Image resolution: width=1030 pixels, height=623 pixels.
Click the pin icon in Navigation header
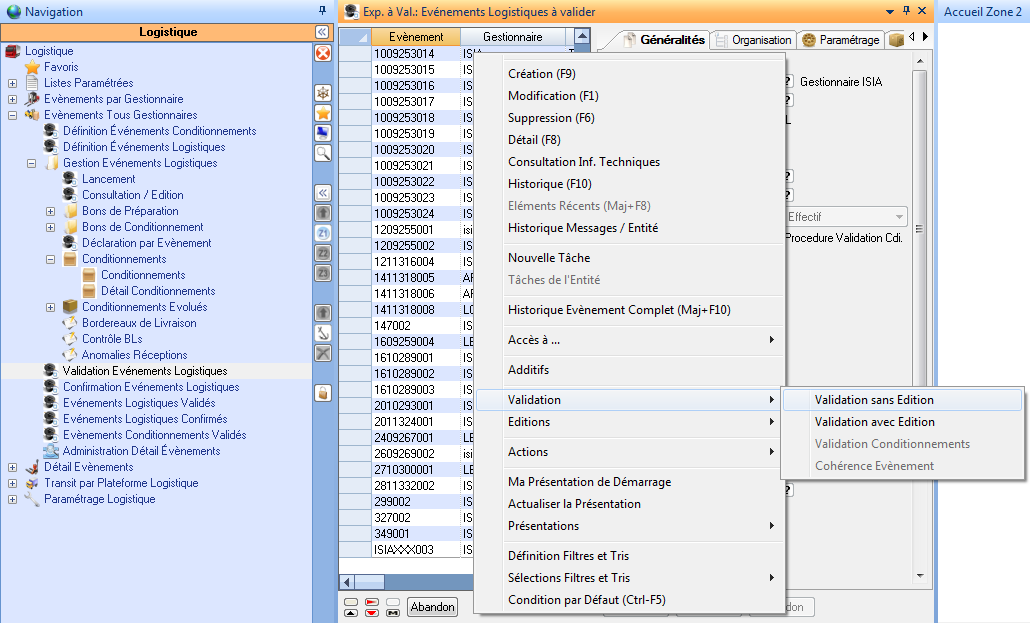[321, 11]
